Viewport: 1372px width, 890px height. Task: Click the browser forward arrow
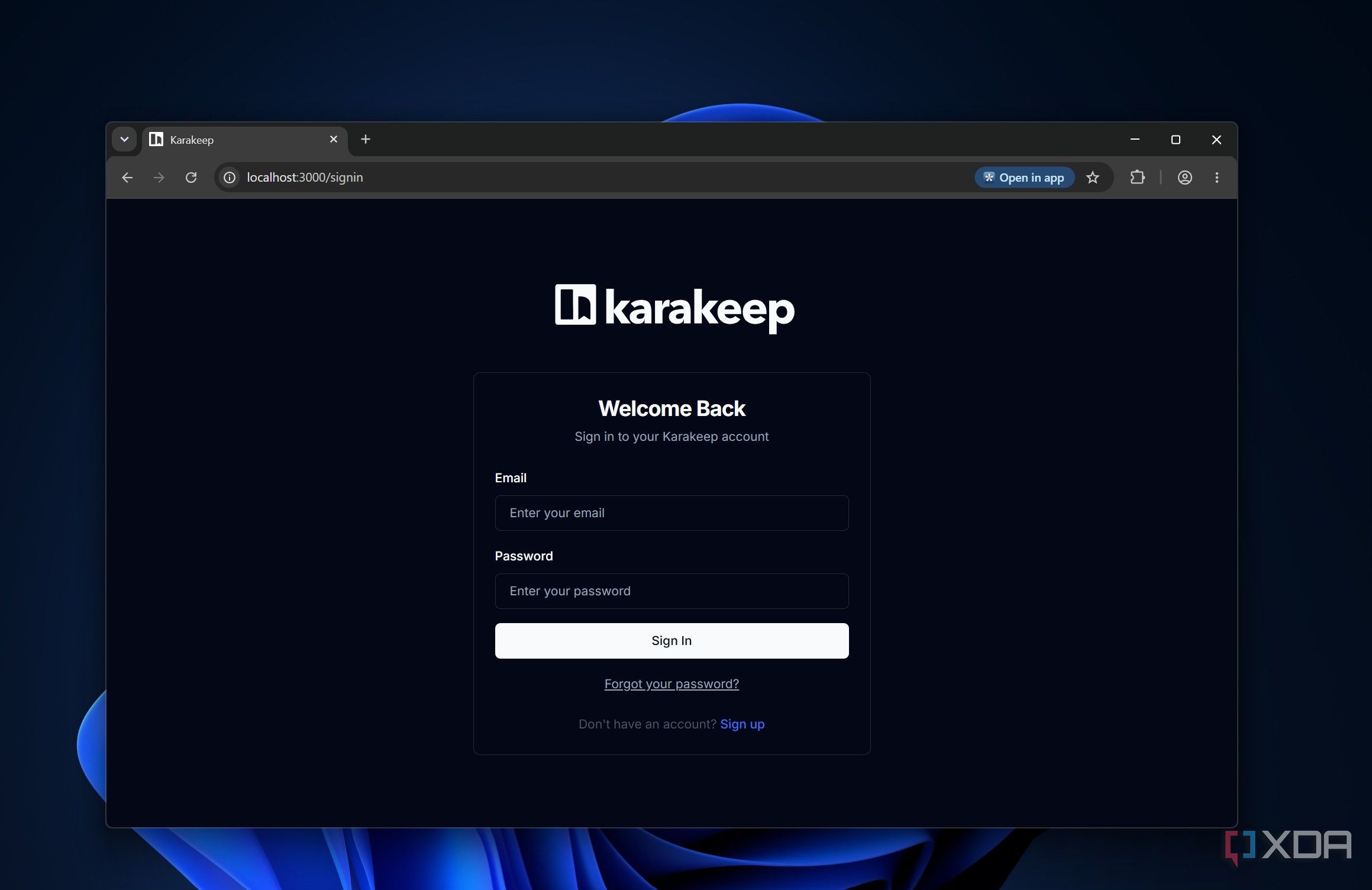(159, 178)
